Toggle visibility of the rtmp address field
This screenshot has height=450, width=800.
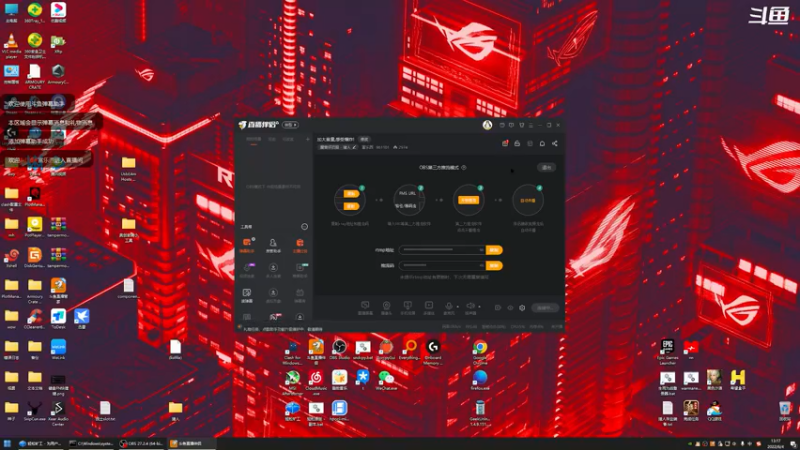481,250
